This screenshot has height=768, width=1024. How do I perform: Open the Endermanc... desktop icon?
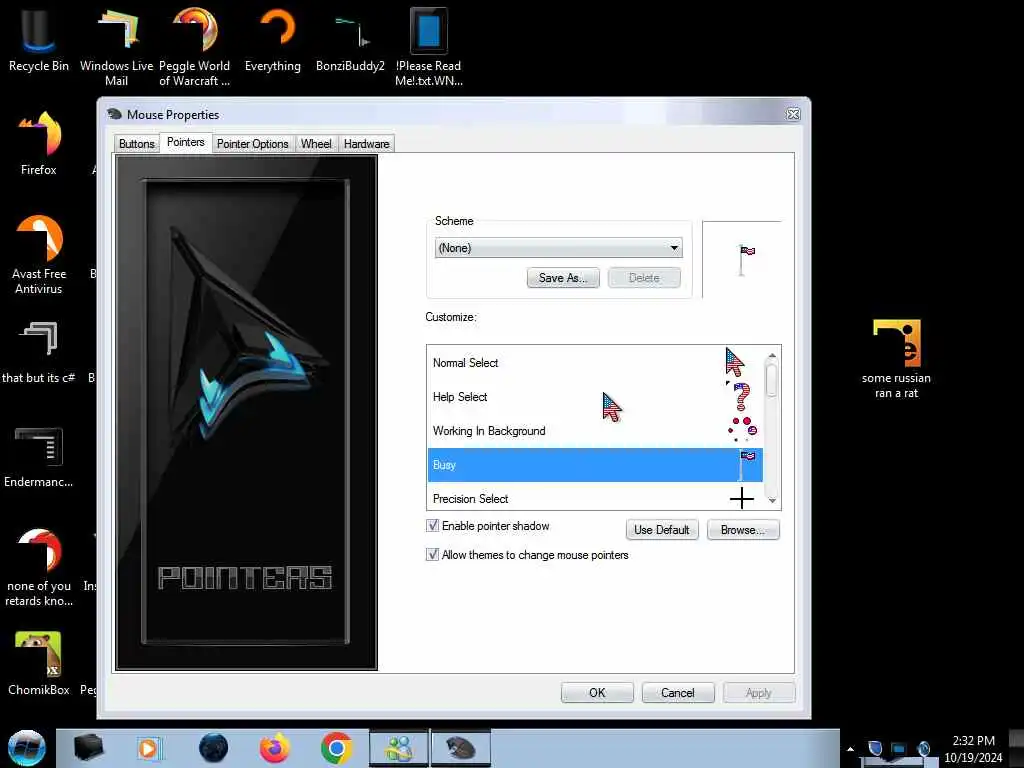tap(39, 457)
